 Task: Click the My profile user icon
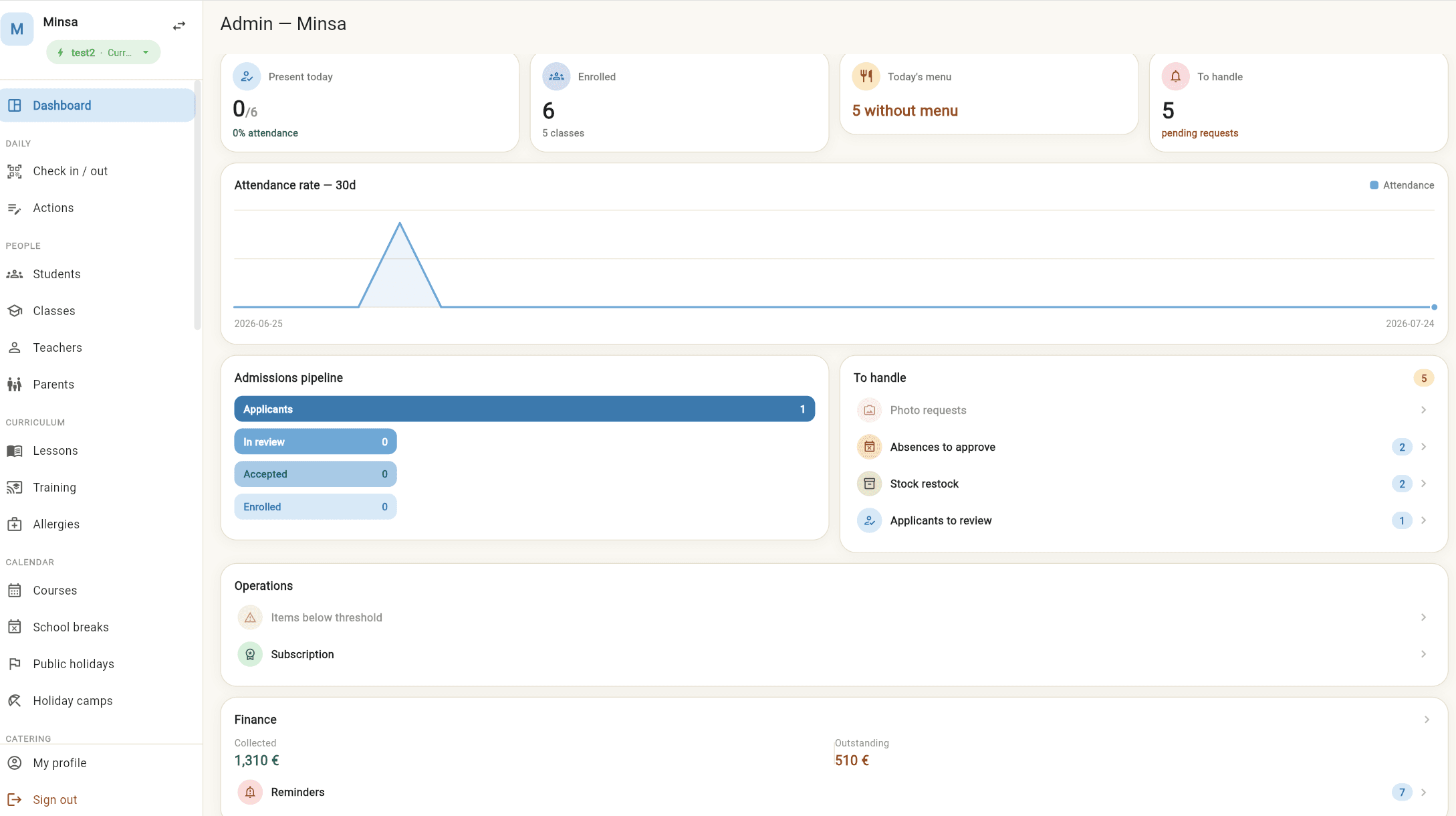point(15,763)
